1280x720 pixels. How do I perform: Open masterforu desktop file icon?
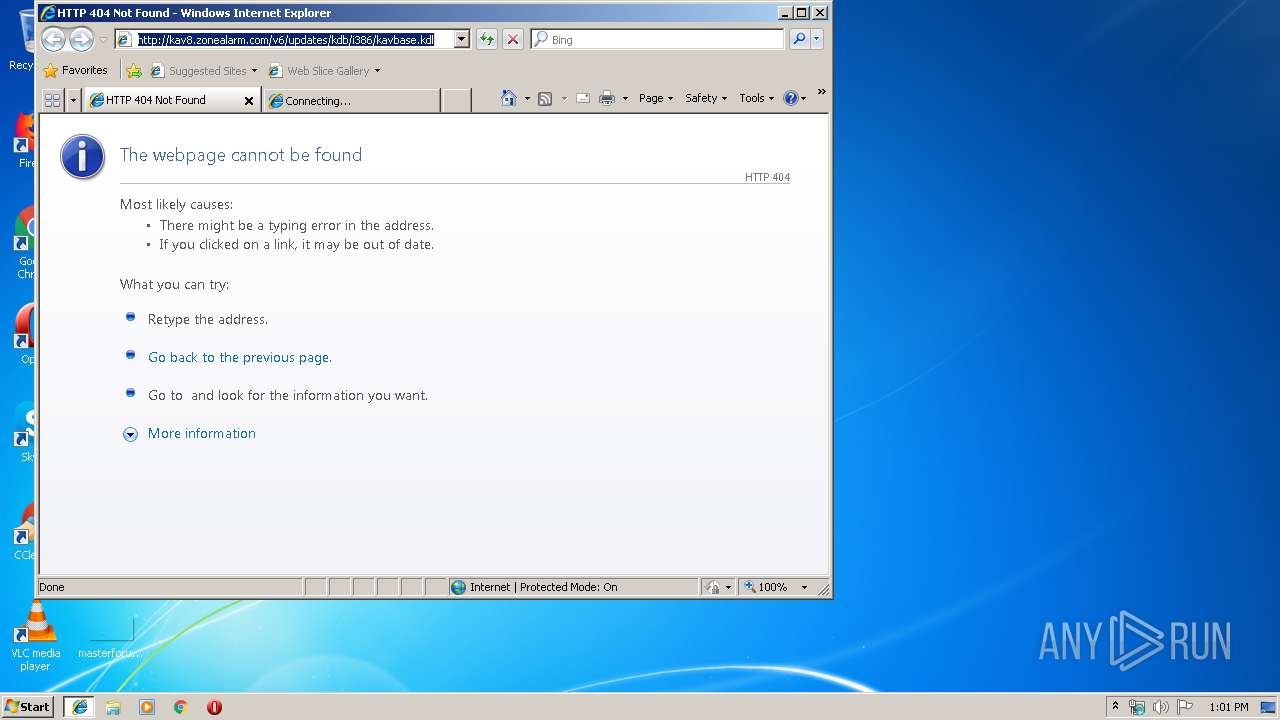pos(110,638)
